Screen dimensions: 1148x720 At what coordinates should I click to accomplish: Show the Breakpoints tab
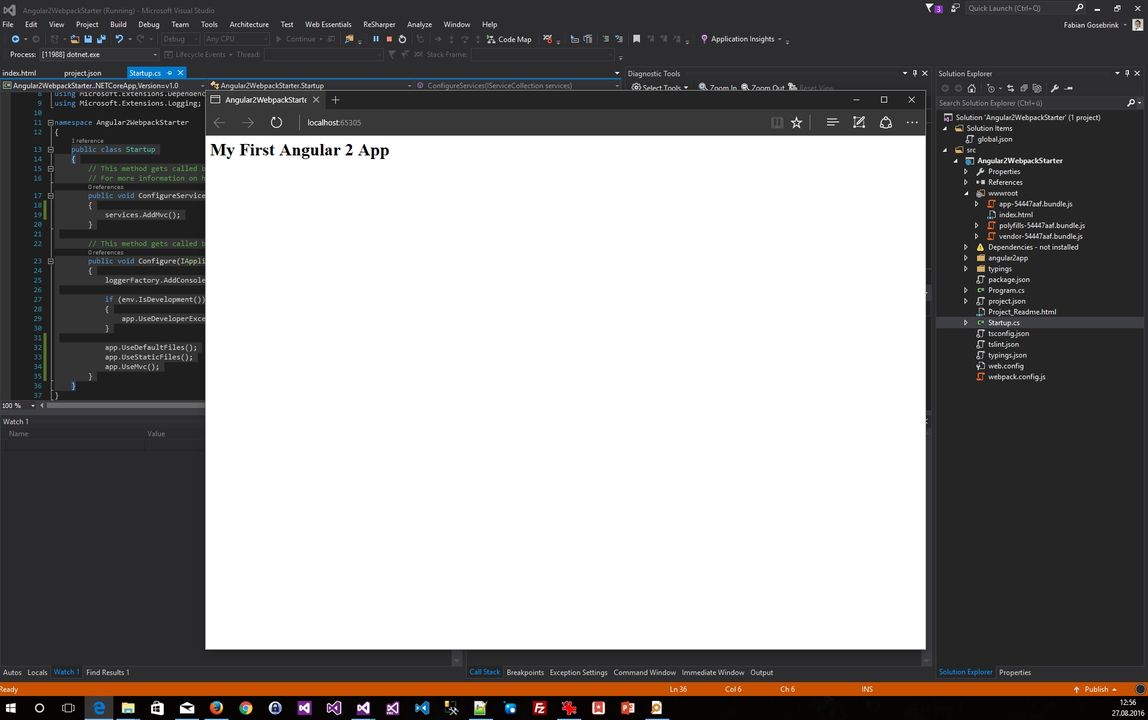pos(525,672)
